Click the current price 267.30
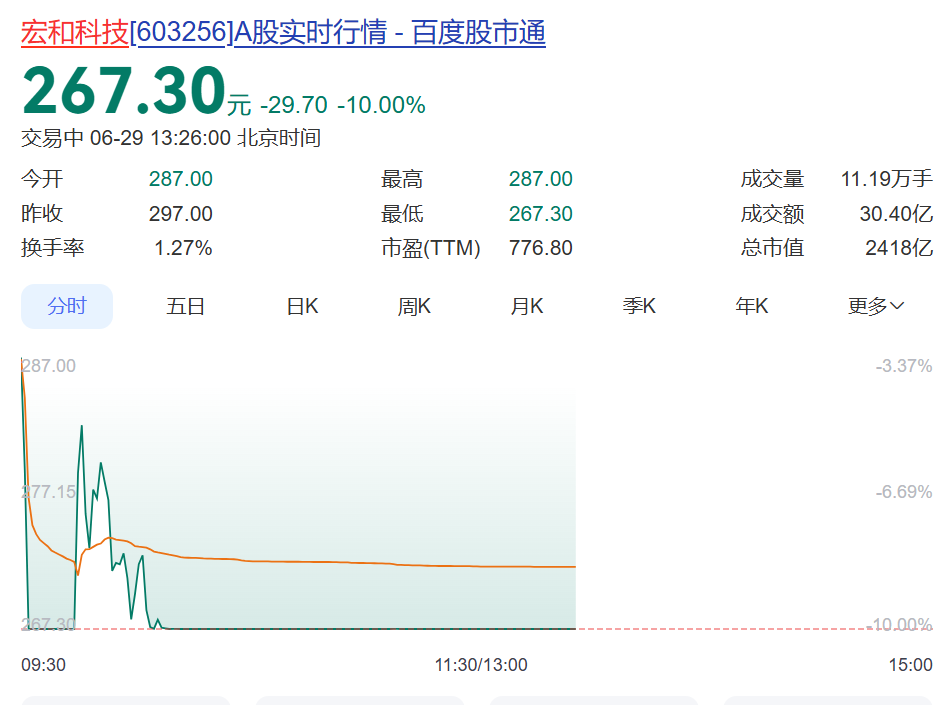 click(x=124, y=91)
